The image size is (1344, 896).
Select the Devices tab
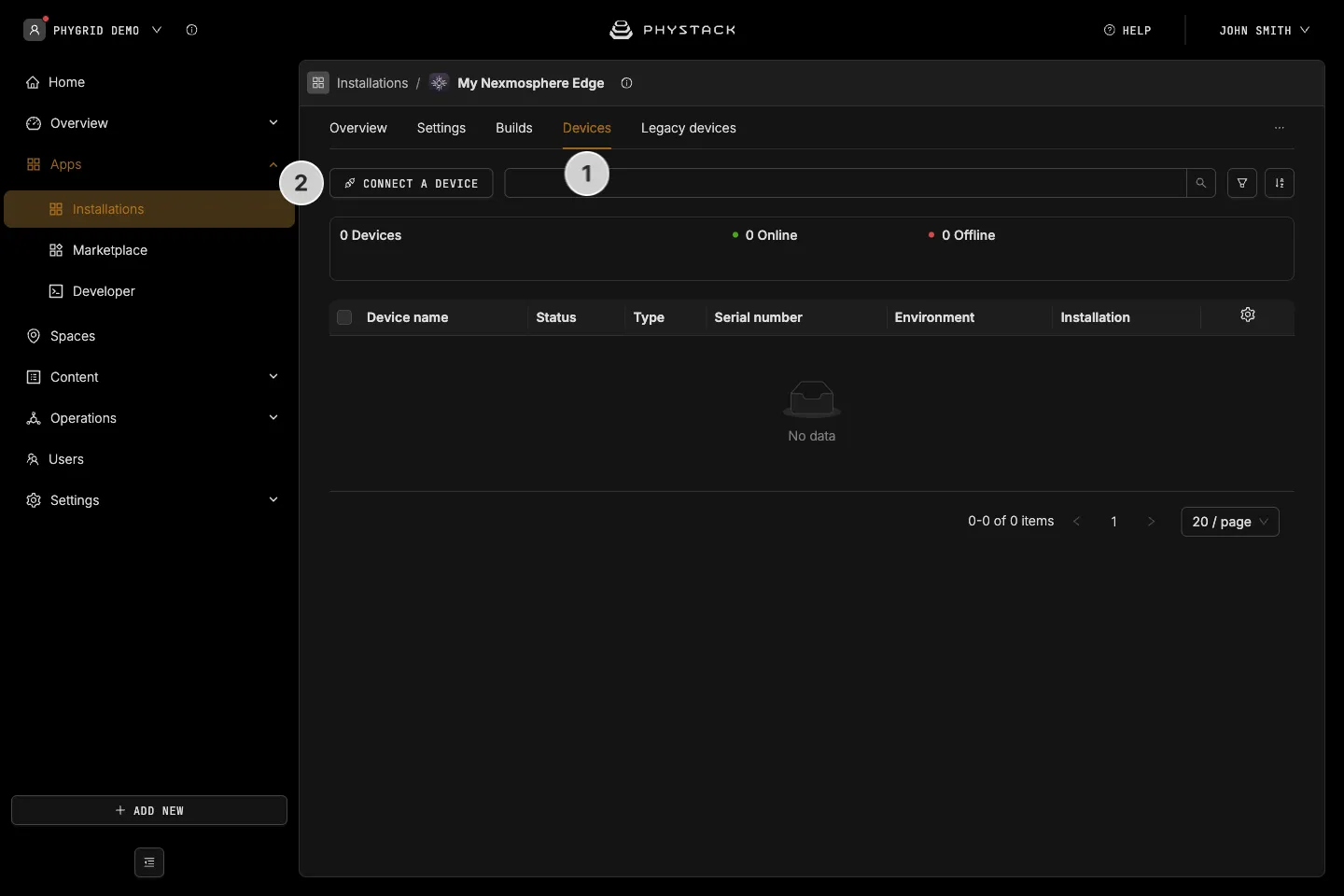(587, 128)
